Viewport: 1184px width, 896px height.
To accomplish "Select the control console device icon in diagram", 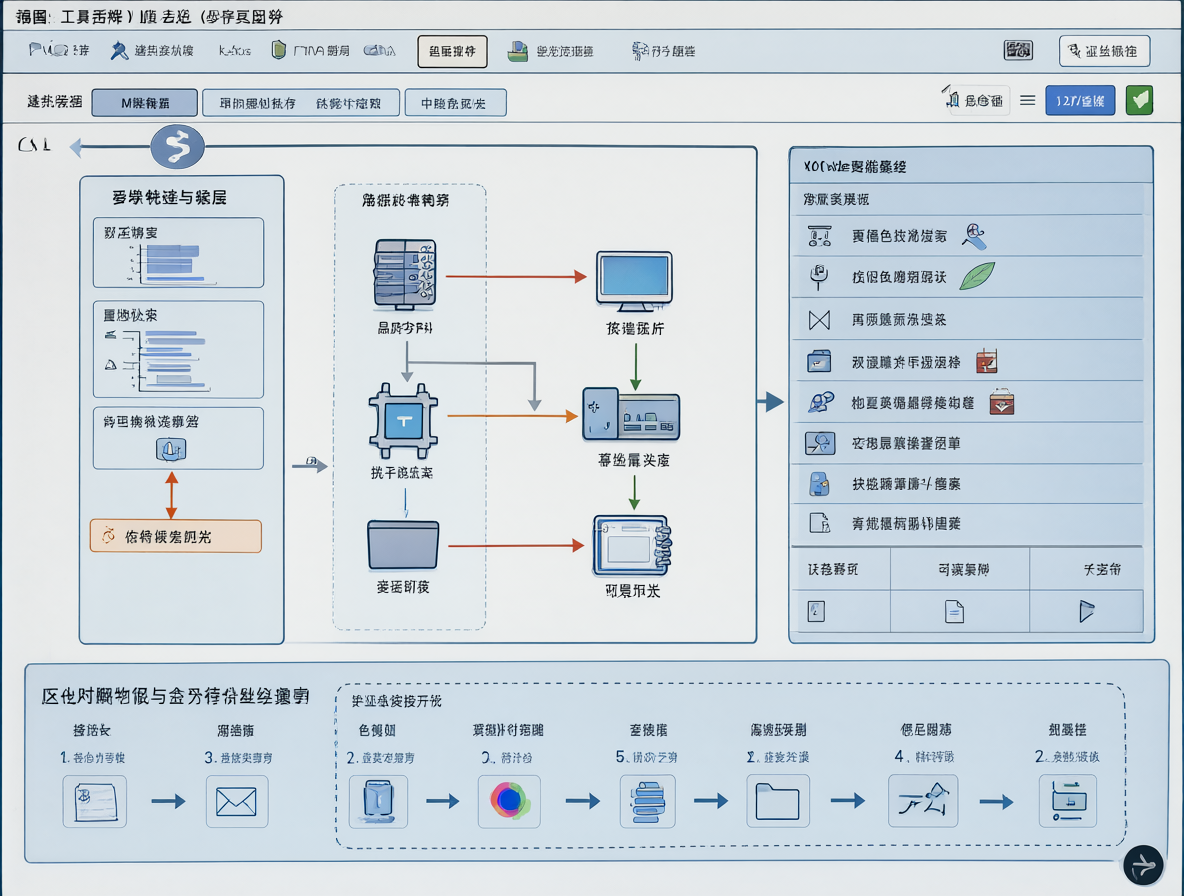I will coord(631,414).
